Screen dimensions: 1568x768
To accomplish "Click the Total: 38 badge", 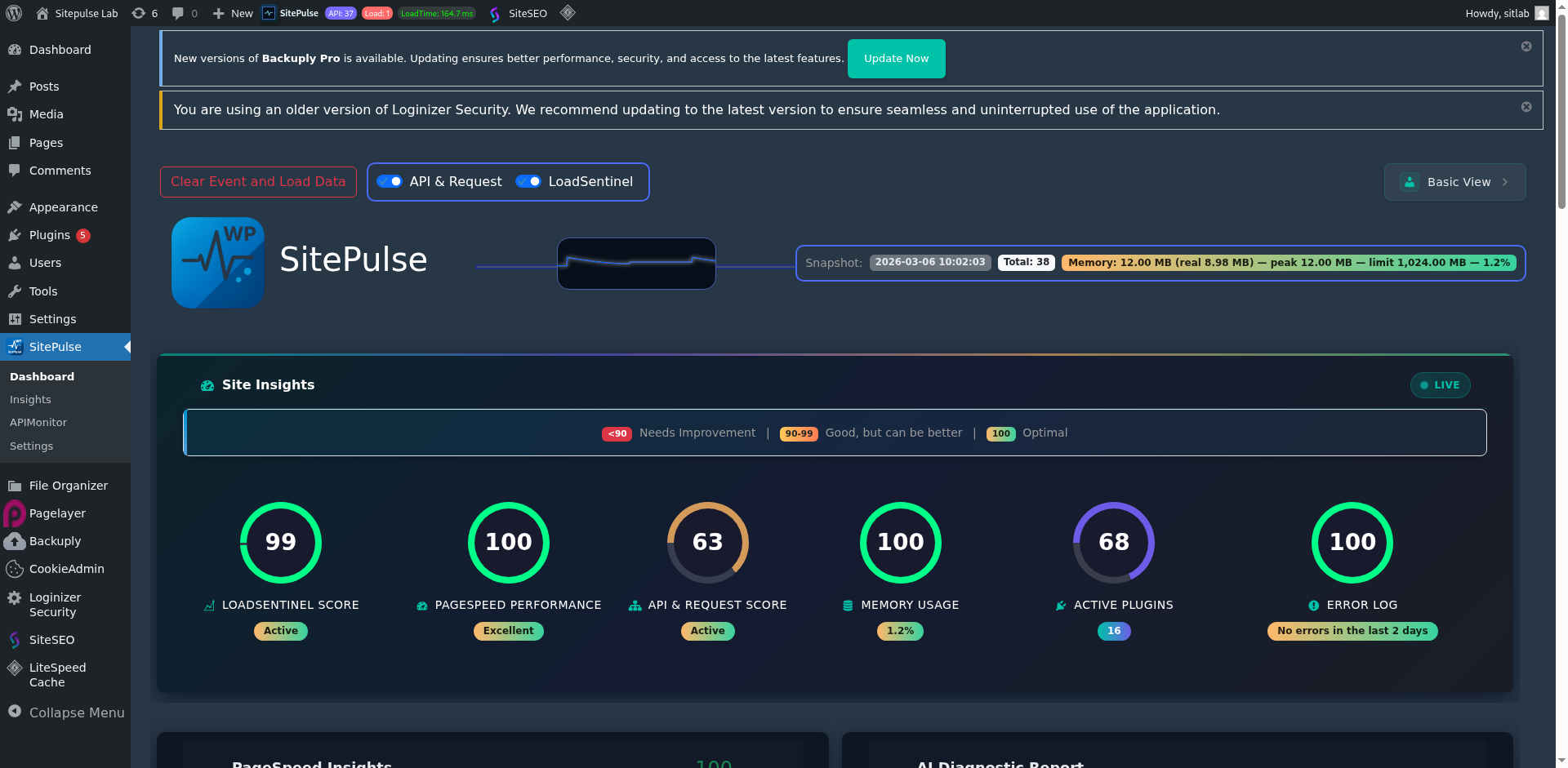I will pyautogui.click(x=1027, y=262).
